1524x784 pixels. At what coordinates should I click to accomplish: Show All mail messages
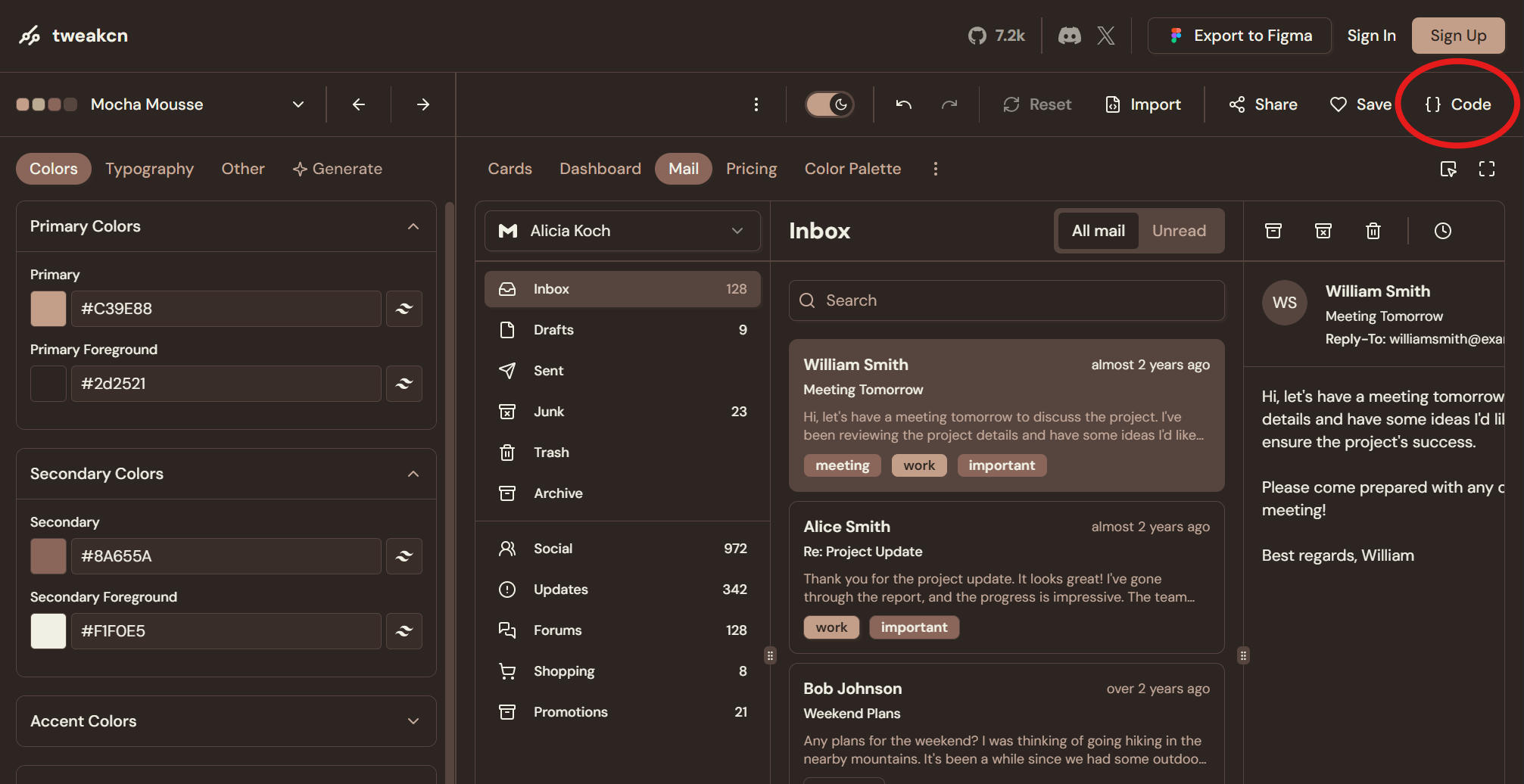click(x=1098, y=231)
